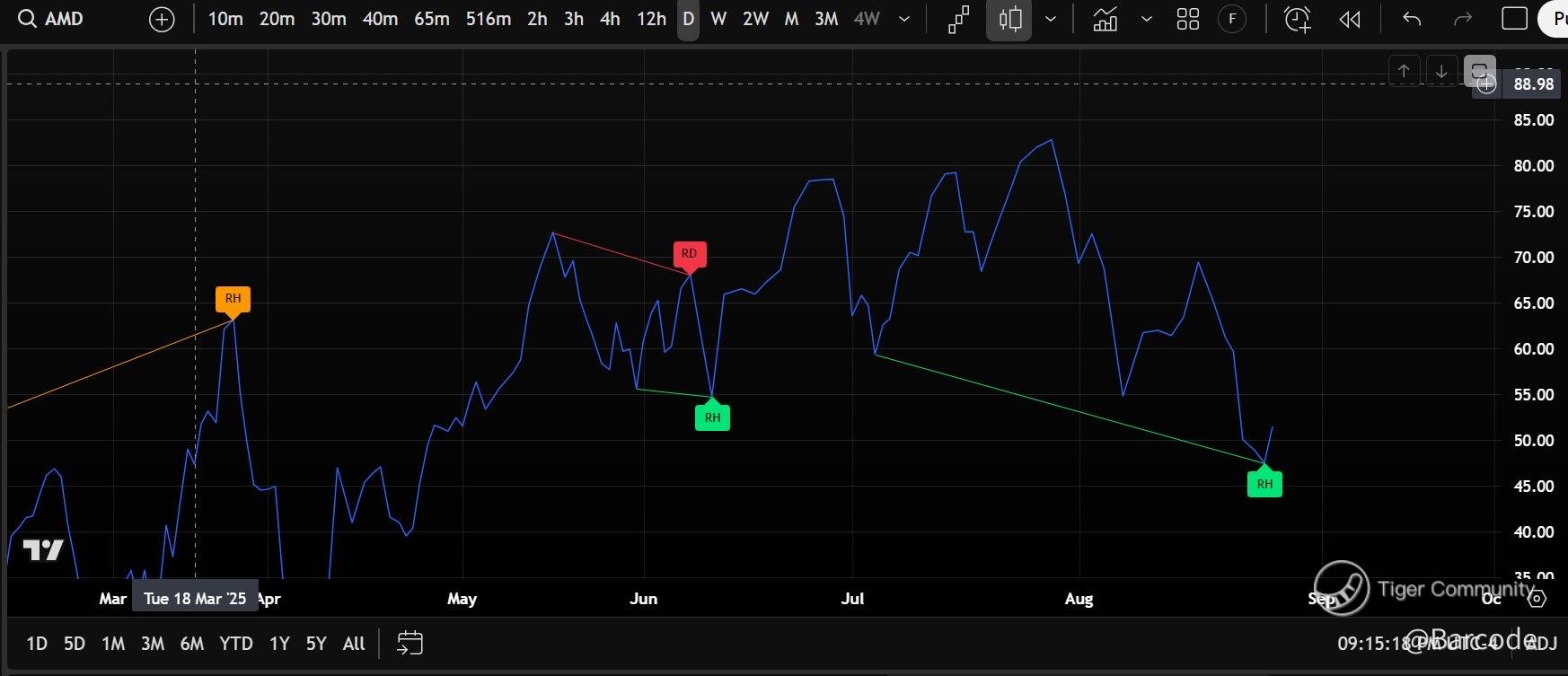1568x676 pixels.
Task: Set date range to 6M
Action: 192,644
